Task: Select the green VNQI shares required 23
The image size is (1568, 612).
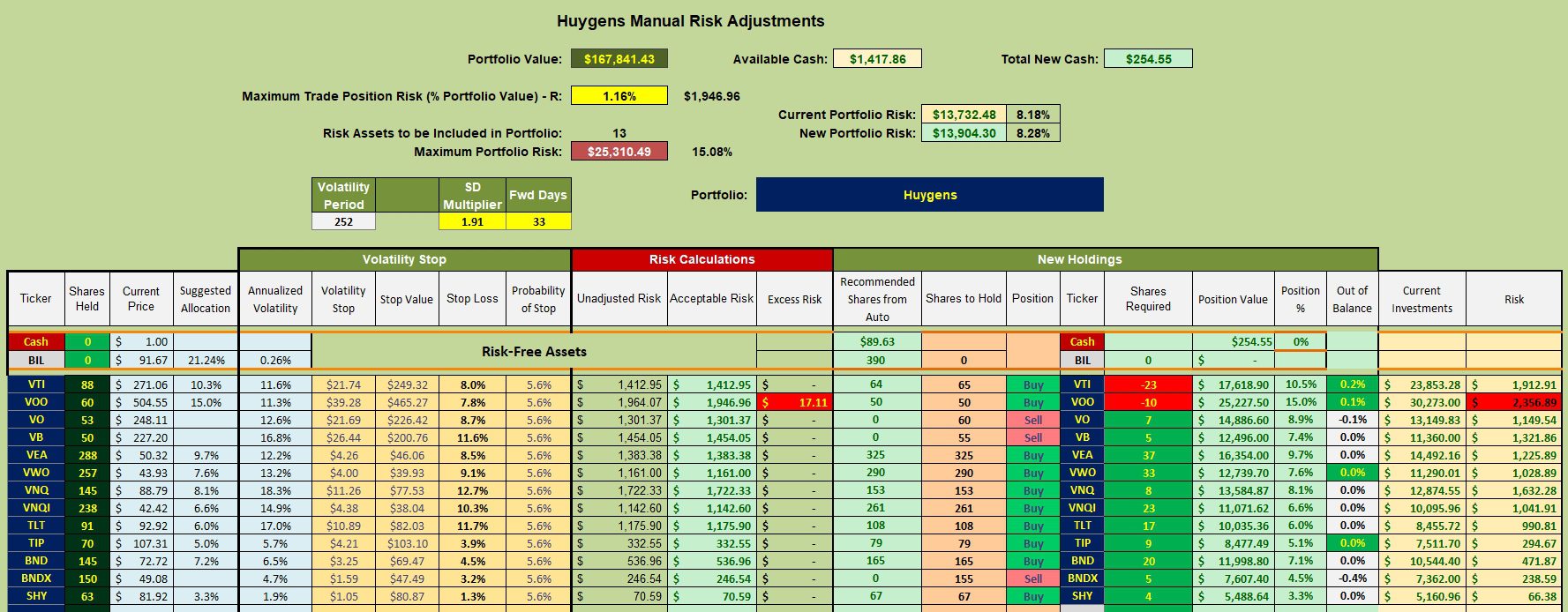Action: click(1148, 508)
